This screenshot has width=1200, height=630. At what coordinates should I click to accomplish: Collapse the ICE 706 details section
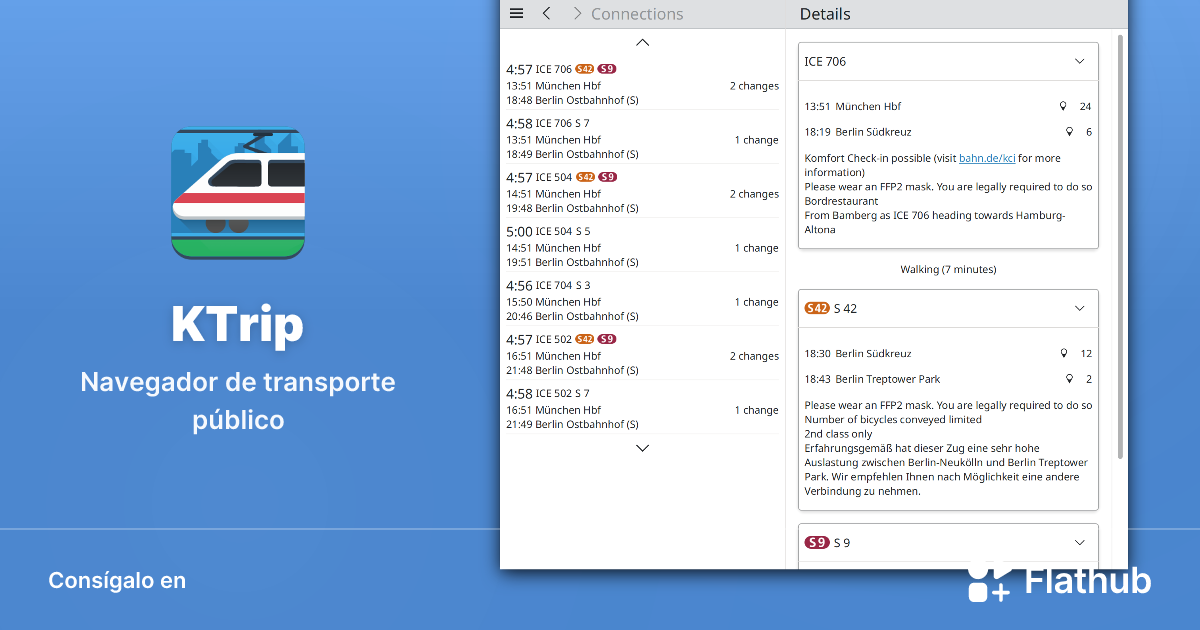(1079, 61)
